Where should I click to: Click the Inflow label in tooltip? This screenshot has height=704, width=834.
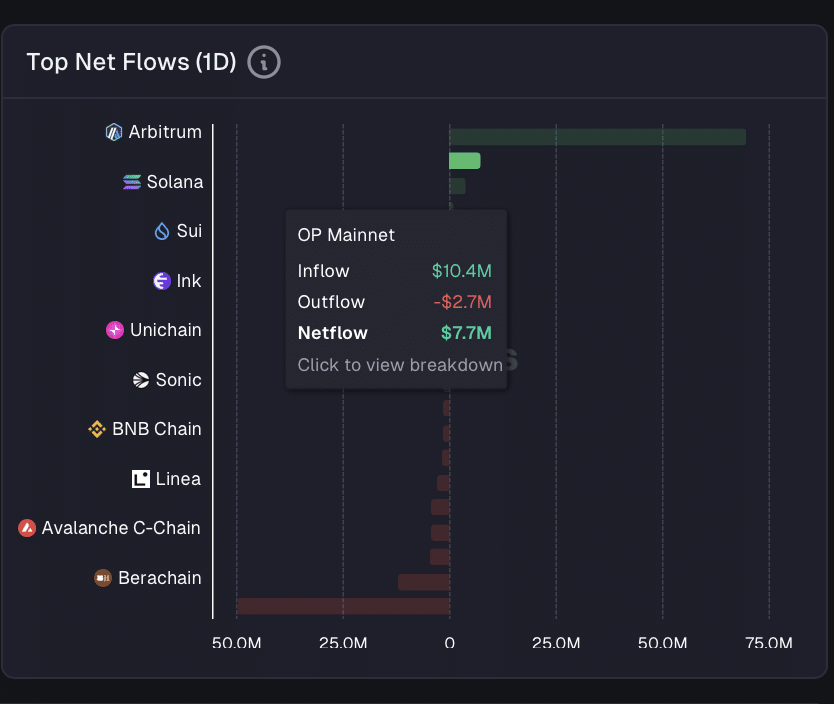tap(323, 271)
